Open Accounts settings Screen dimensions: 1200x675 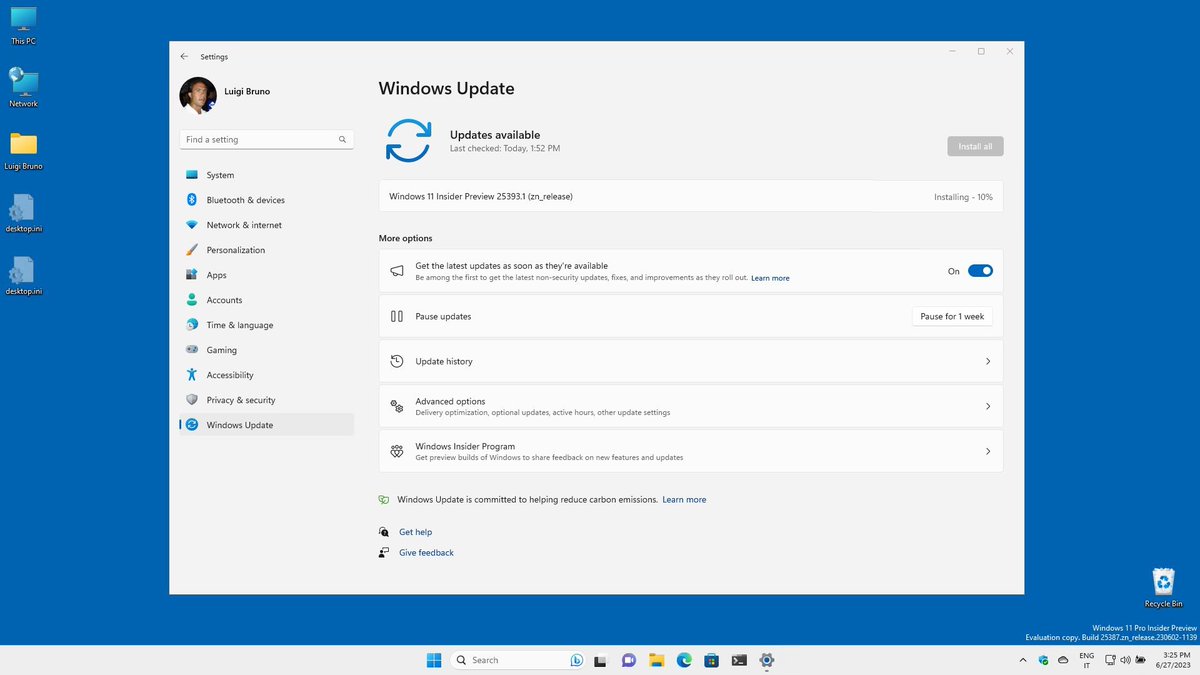(x=266, y=300)
